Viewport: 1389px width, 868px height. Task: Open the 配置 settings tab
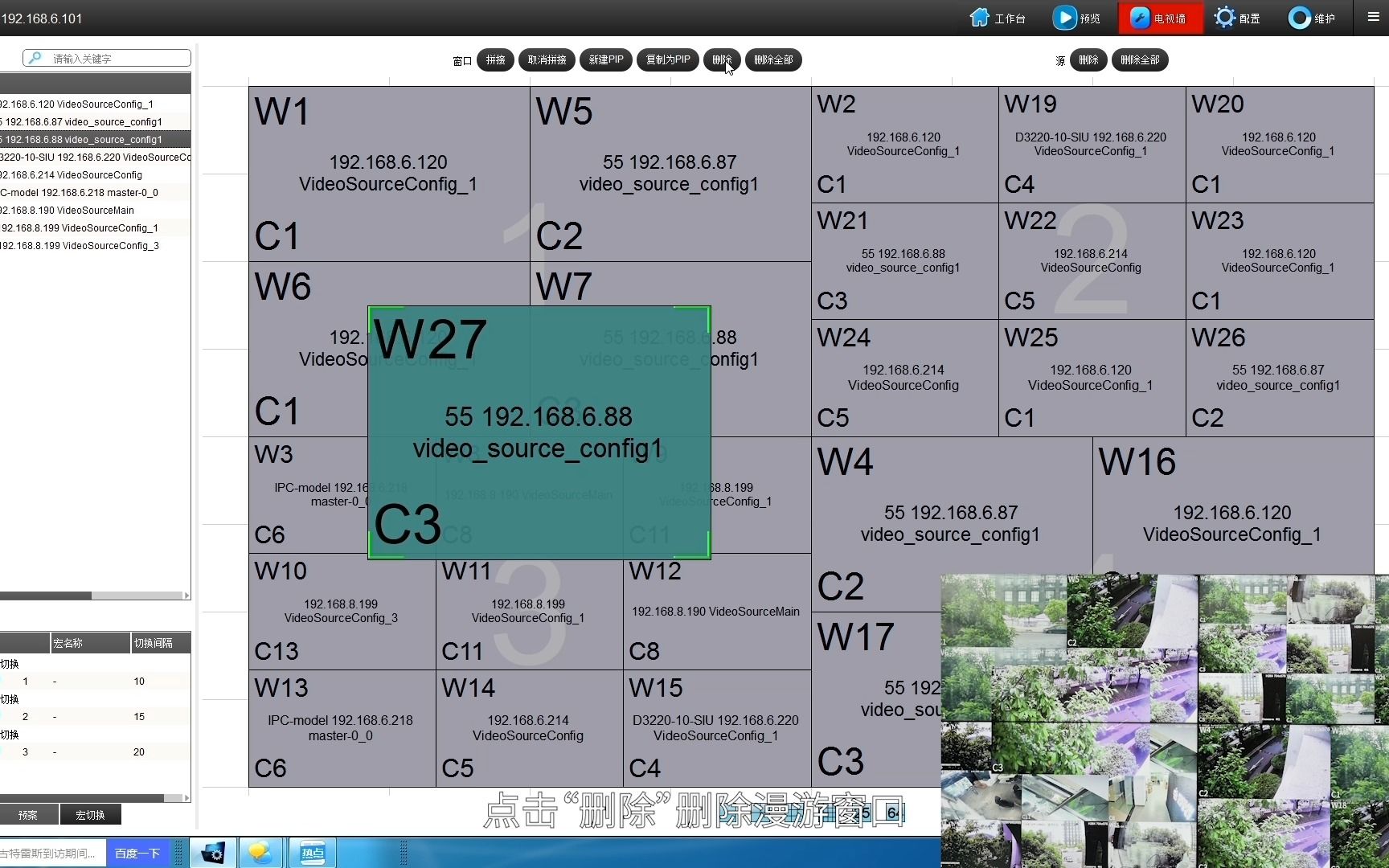(1236, 18)
